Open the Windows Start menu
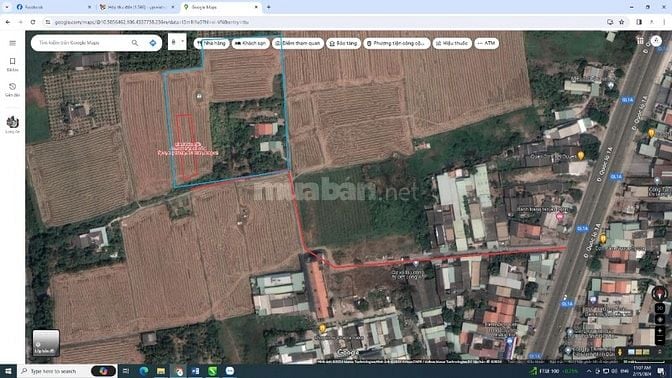The width and height of the screenshot is (672, 378). tap(8, 371)
